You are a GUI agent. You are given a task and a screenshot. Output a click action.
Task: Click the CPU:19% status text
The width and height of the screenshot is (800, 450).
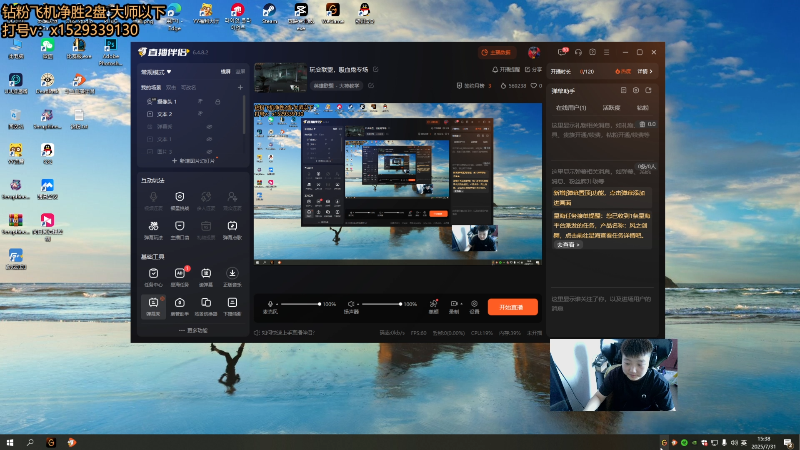tap(482, 333)
